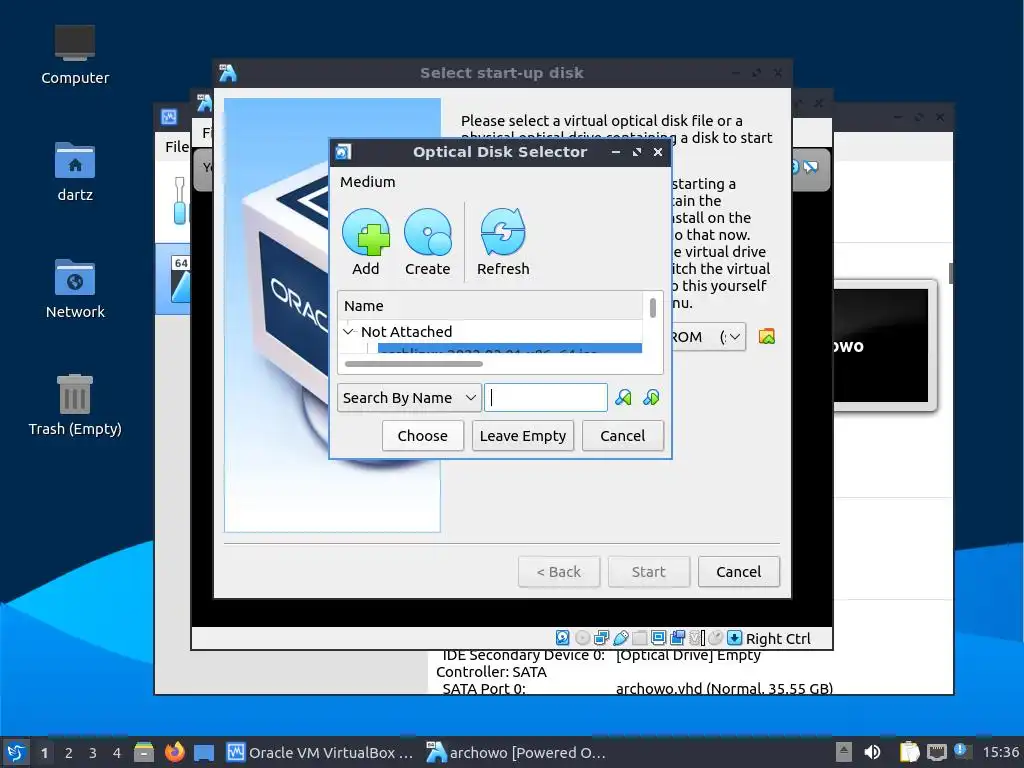Click display settings icon in VM status bar
The width and height of the screenshot is (1024, 768).
click(658, 638)
